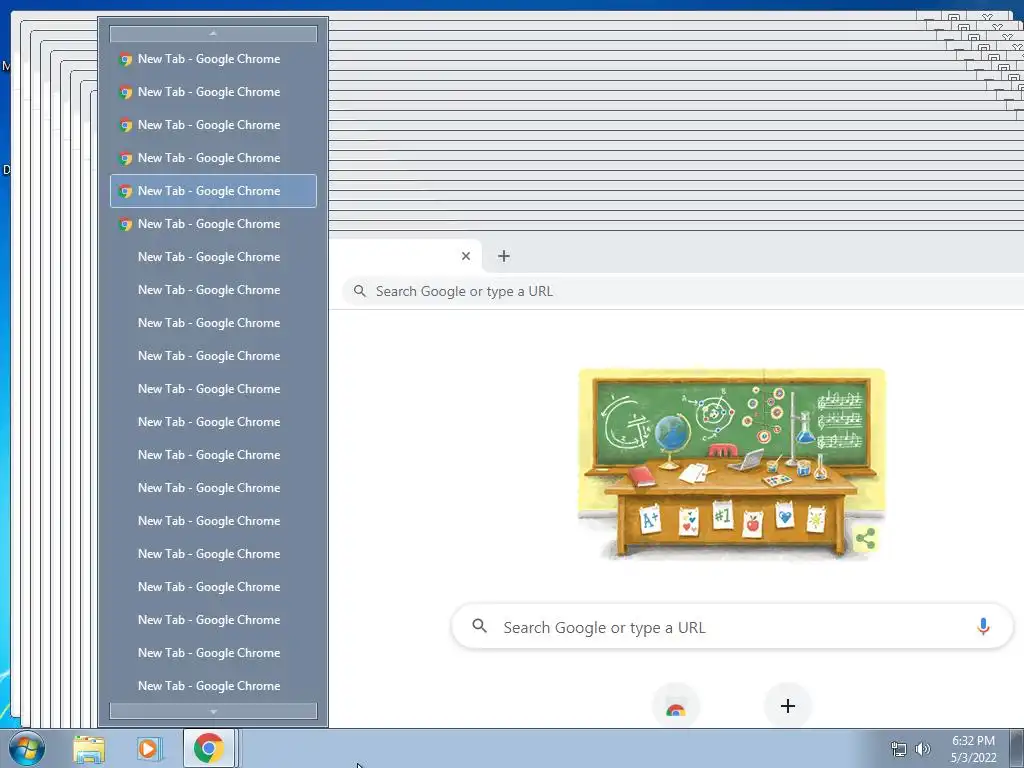
Task: Click the Show desktop strip
Action: point(1017,748)
